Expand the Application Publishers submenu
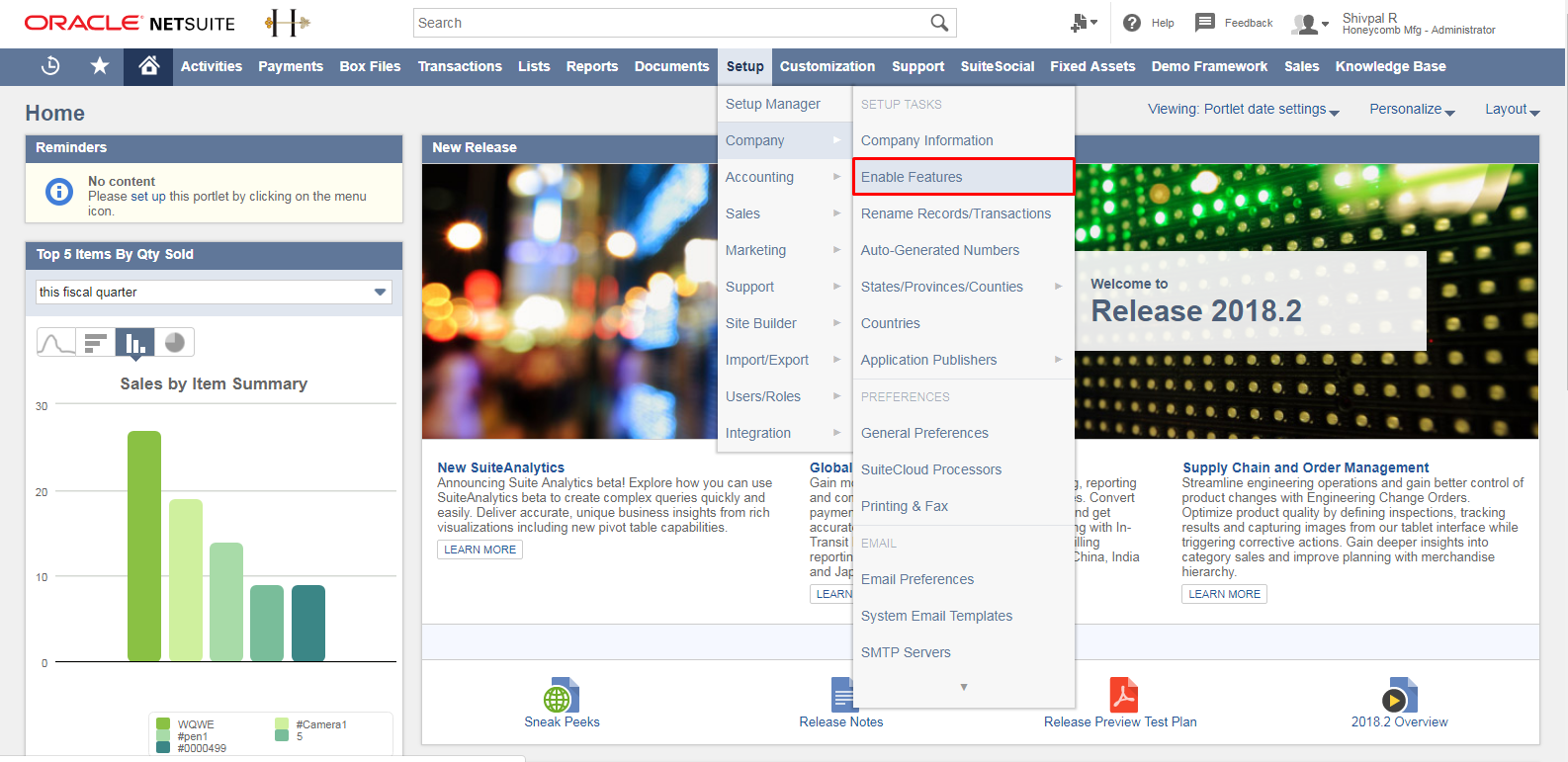The image size is (1568, 762). (963, 360)
